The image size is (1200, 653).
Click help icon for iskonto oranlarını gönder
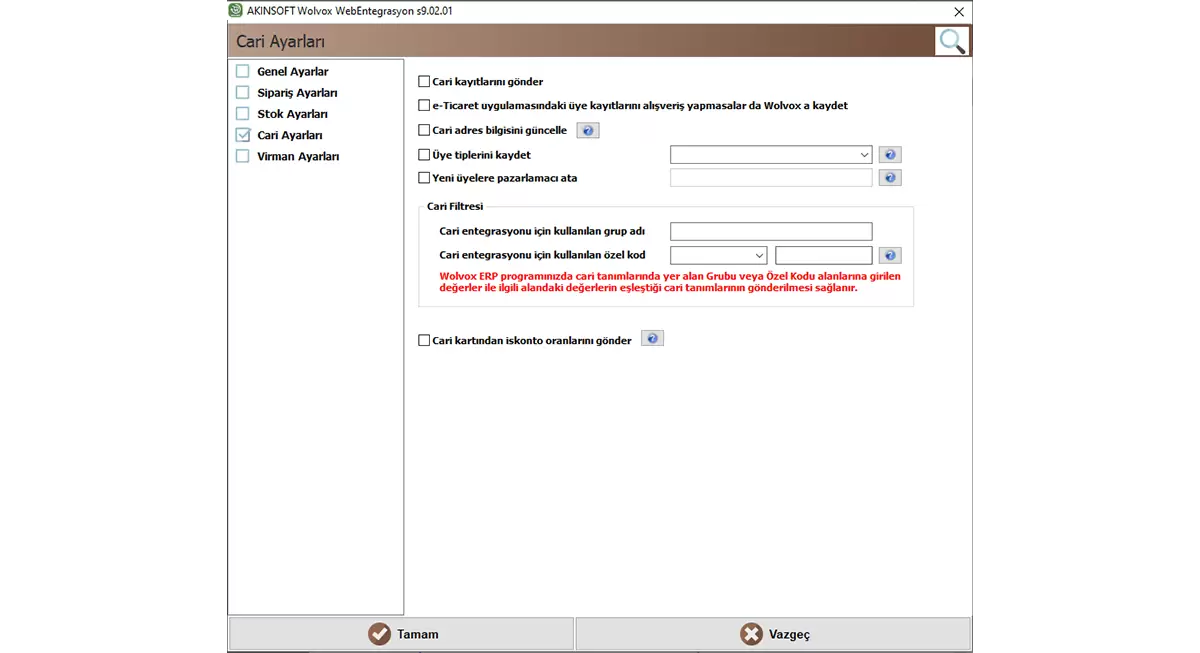(x=652, y=339)
